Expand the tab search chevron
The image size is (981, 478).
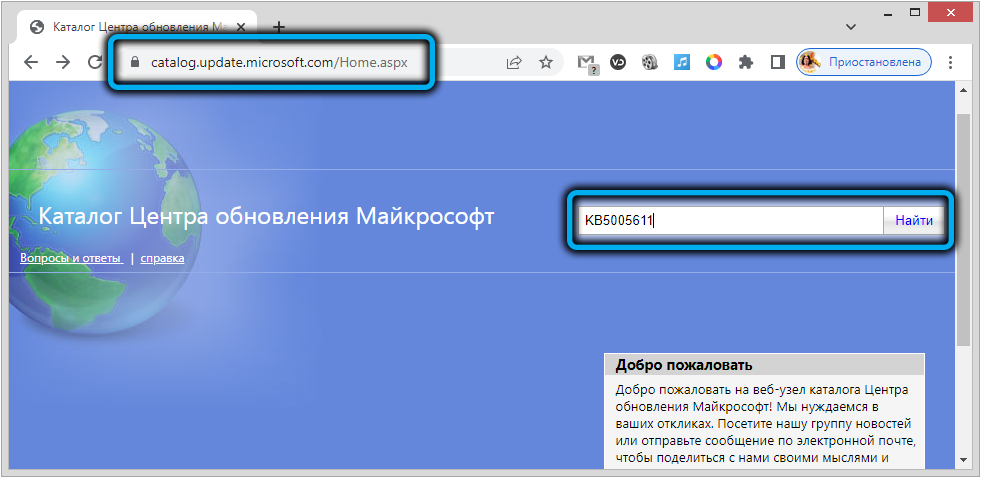(850, 26)
